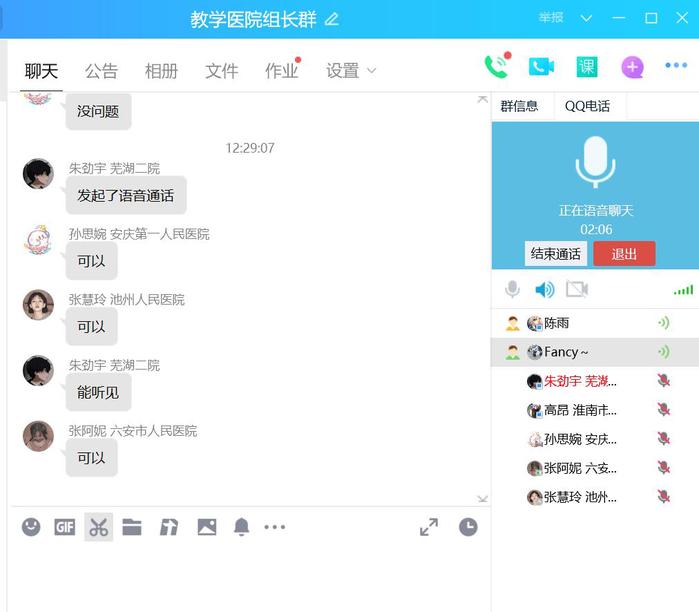Start a group video call
The image size is (699, 612).
click(x=541, y=67)
